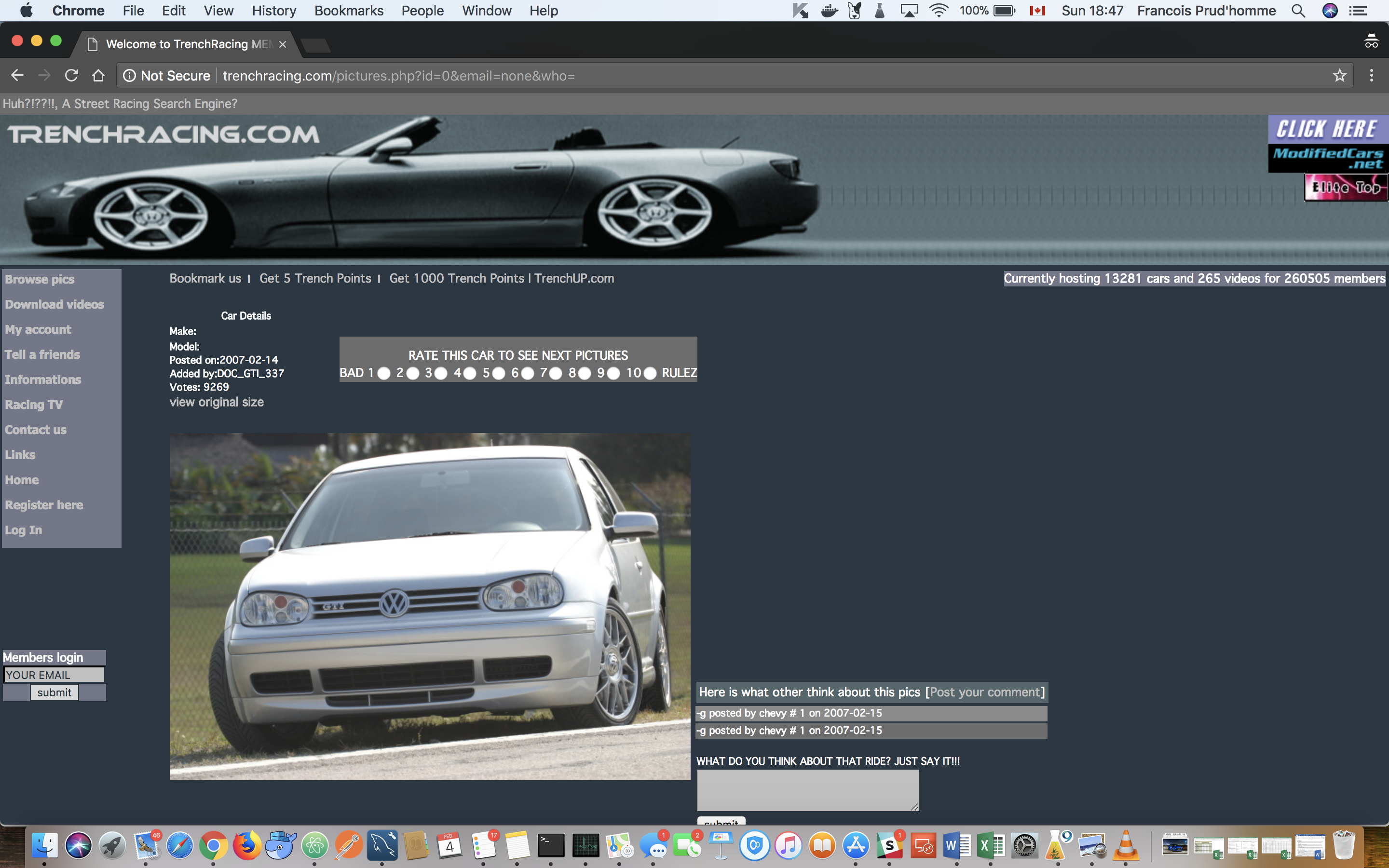Bookmark page with the star icon
The image size is (1389, 868).
point(1339,75)
